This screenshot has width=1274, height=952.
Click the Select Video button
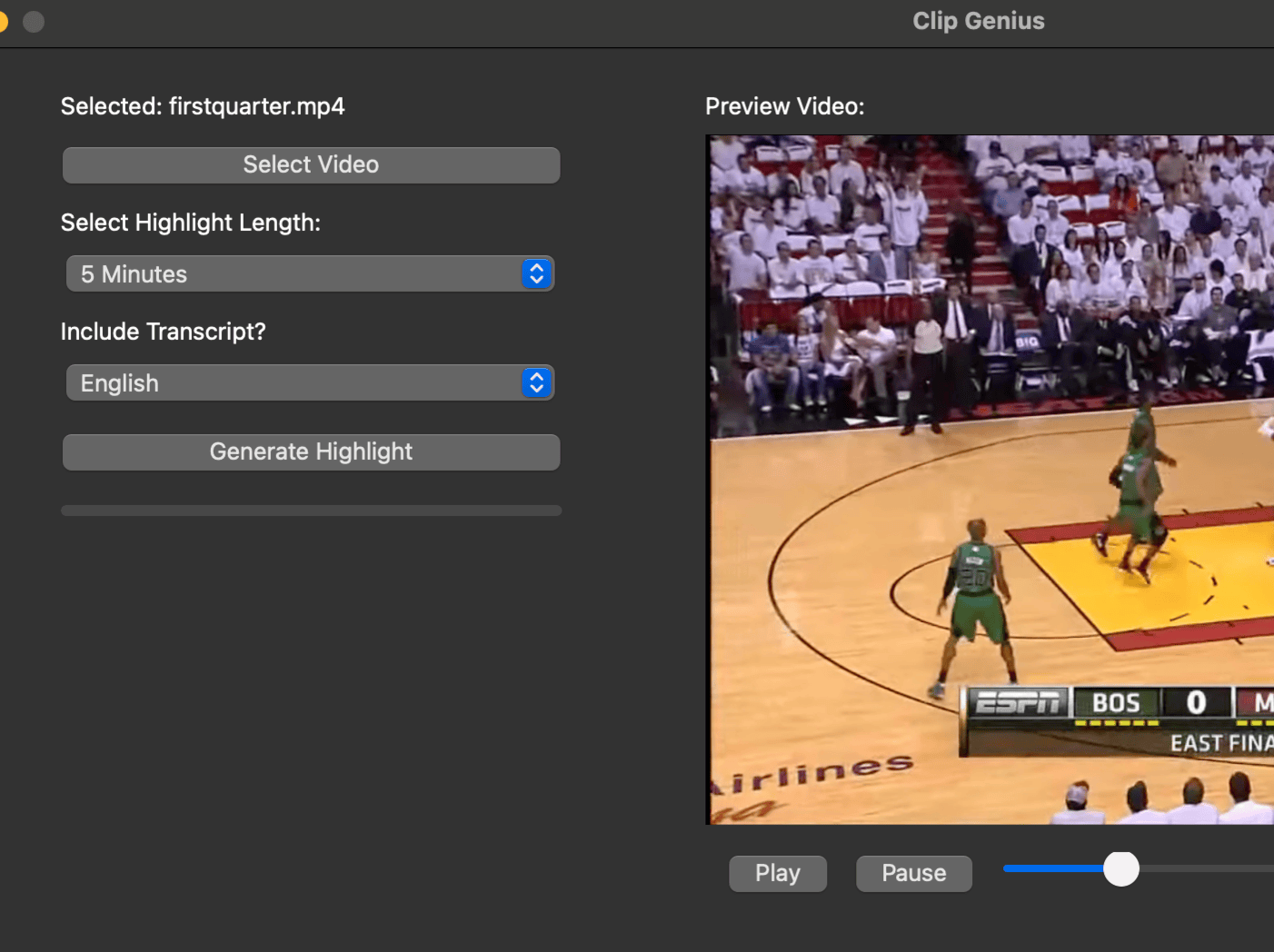[x=311, y=165]
